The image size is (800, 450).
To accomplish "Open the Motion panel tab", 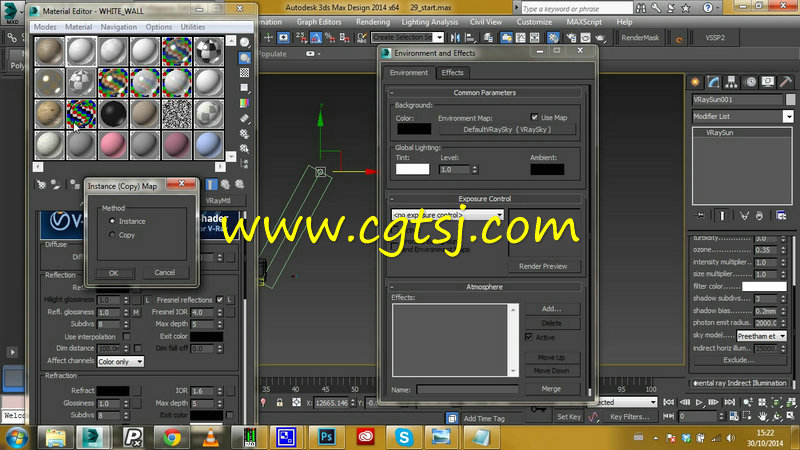I will click(x=750, y=82).
